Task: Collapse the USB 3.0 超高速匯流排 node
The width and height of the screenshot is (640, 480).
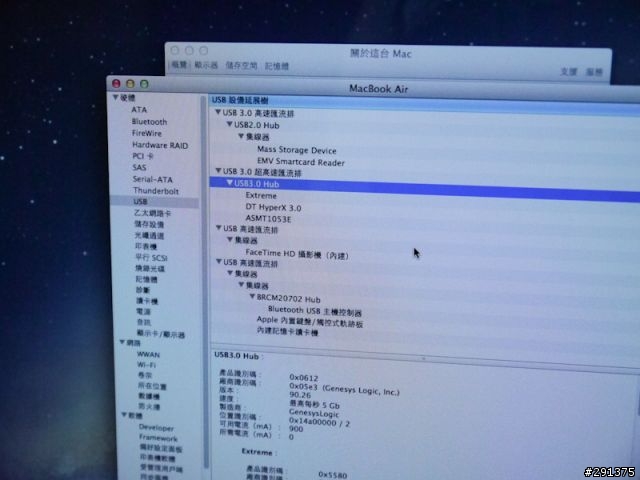Action: (x=218, y=171)
